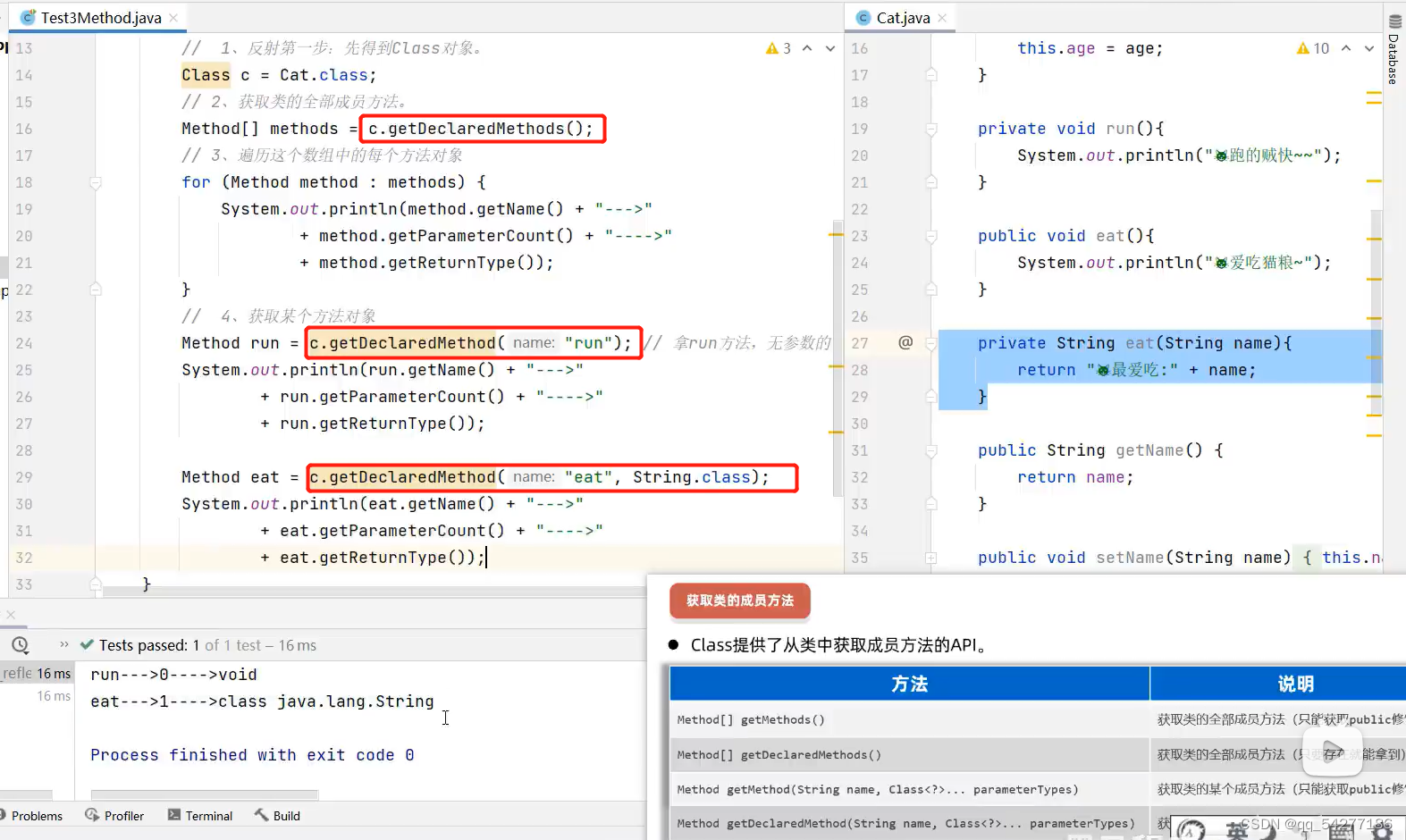Close the Test3Method.java editor tab
The image size is (1406, 840).
pos(173,18)
